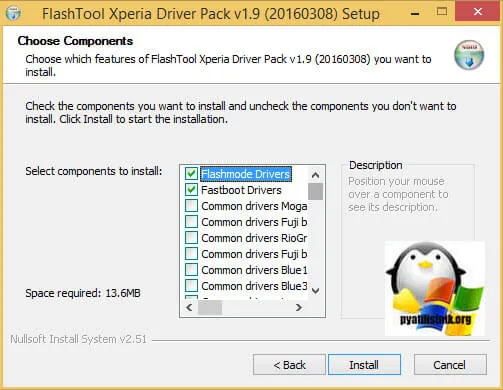Select the Fastboot Drivers list entry
The image size is (503, 390).
click(x=241, y=190)
